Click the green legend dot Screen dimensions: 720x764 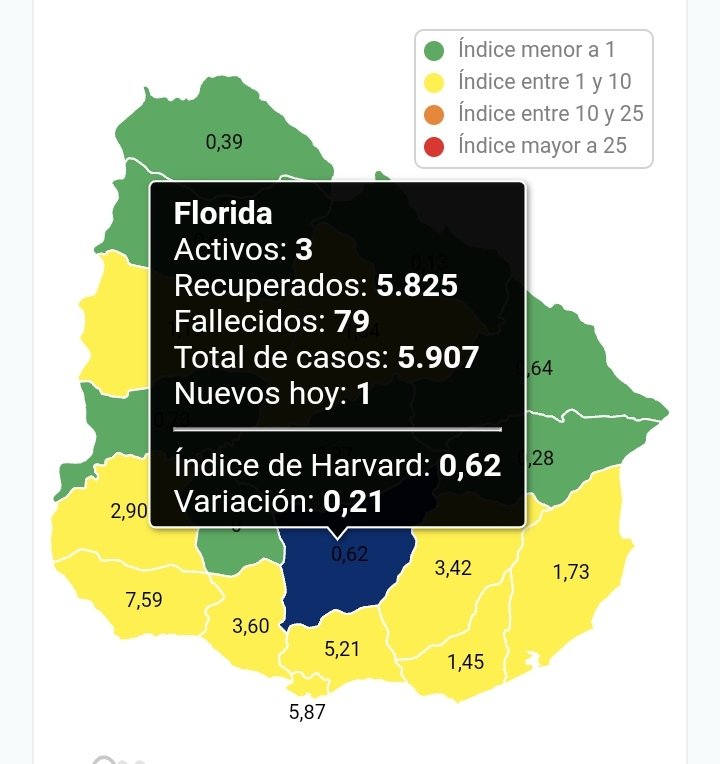[x=434, y=50]
